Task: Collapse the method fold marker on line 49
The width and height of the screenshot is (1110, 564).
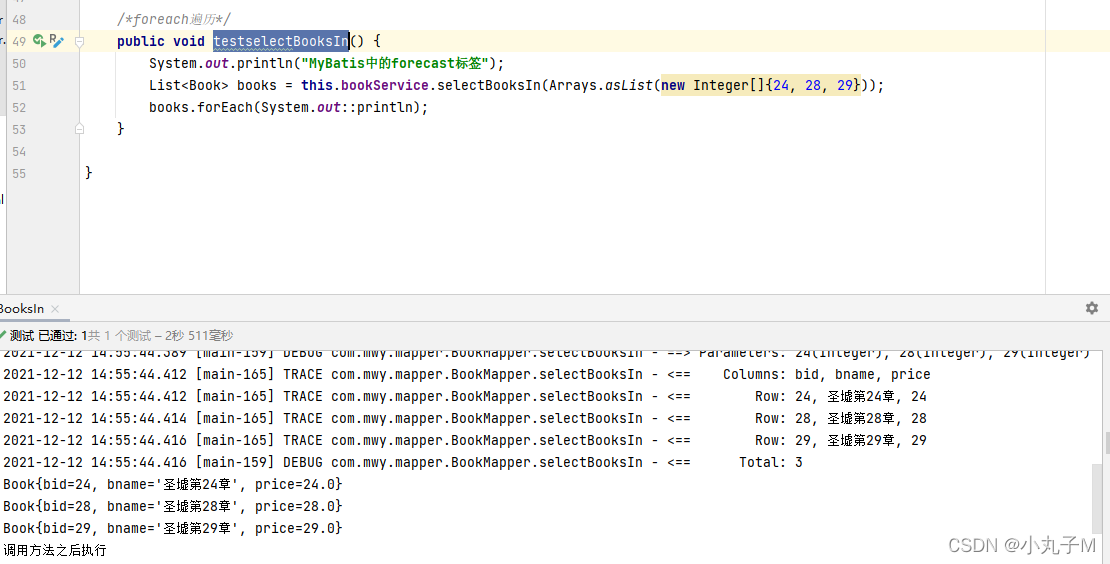Action: click(x=79, y=42)
